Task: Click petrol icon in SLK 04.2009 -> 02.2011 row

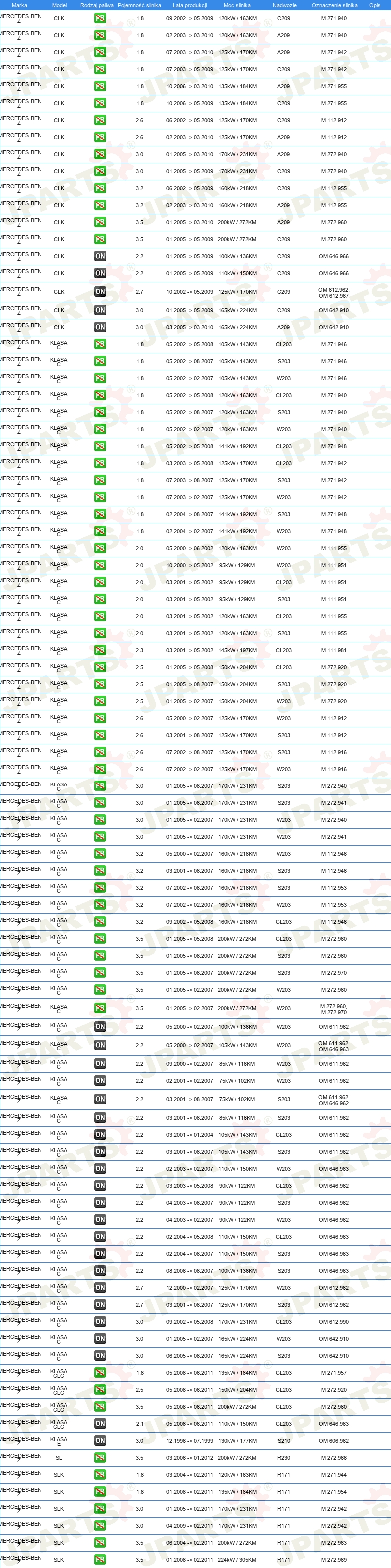Action: (100, 1526)
